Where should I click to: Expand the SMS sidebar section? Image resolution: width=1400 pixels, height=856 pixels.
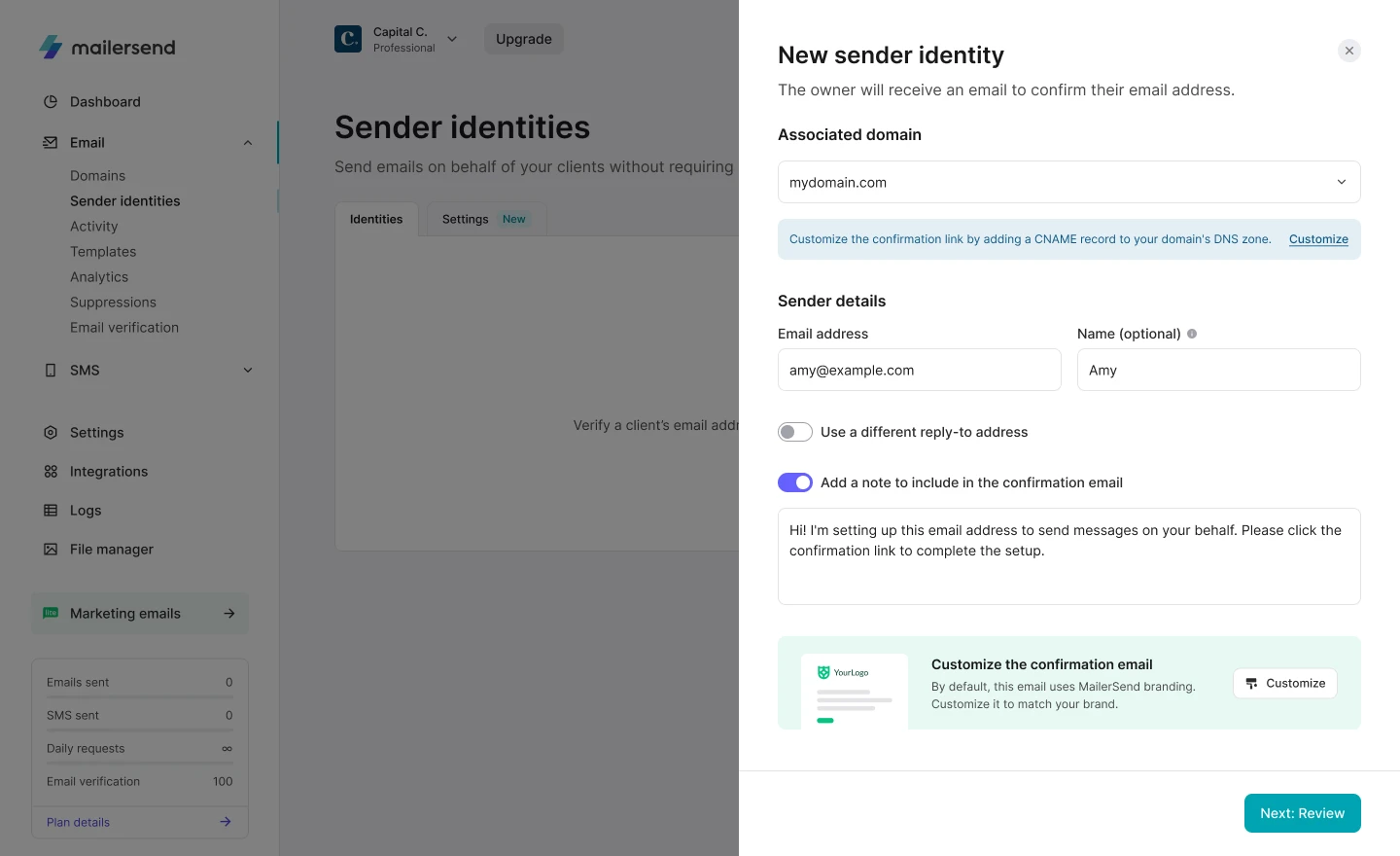(x=248, y=371)
